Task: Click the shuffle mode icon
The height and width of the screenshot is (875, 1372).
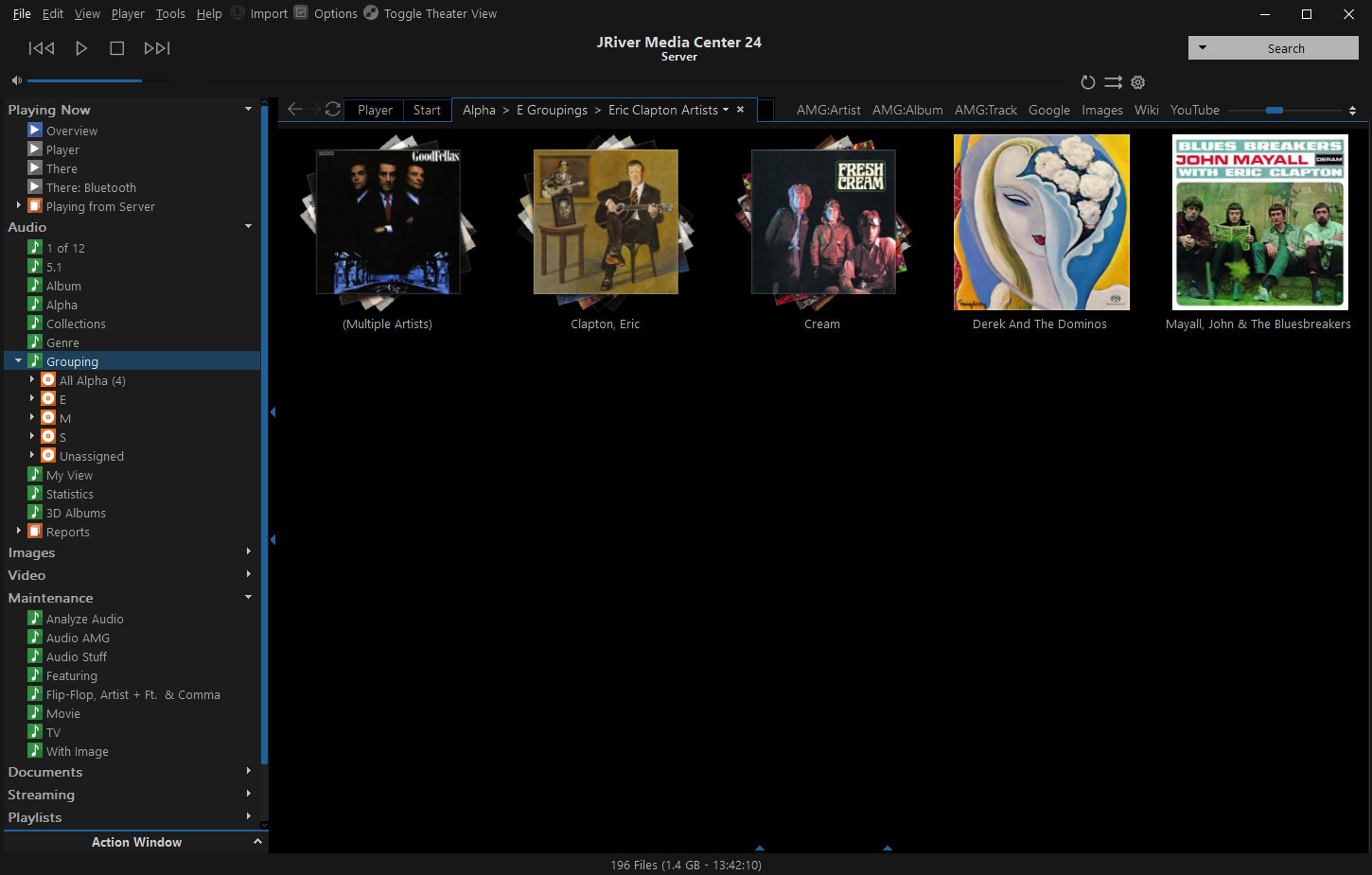Action: 1113,82
